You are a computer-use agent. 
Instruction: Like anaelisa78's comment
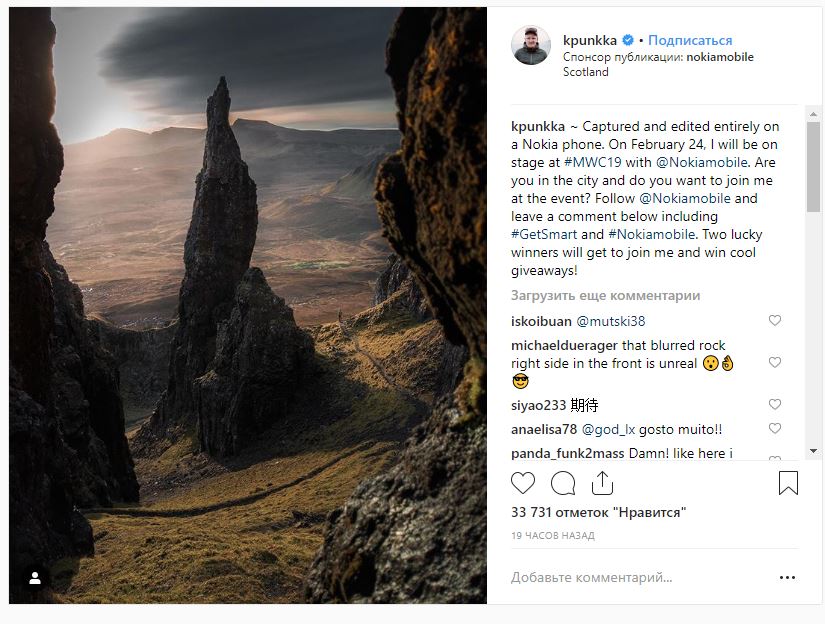774,429
